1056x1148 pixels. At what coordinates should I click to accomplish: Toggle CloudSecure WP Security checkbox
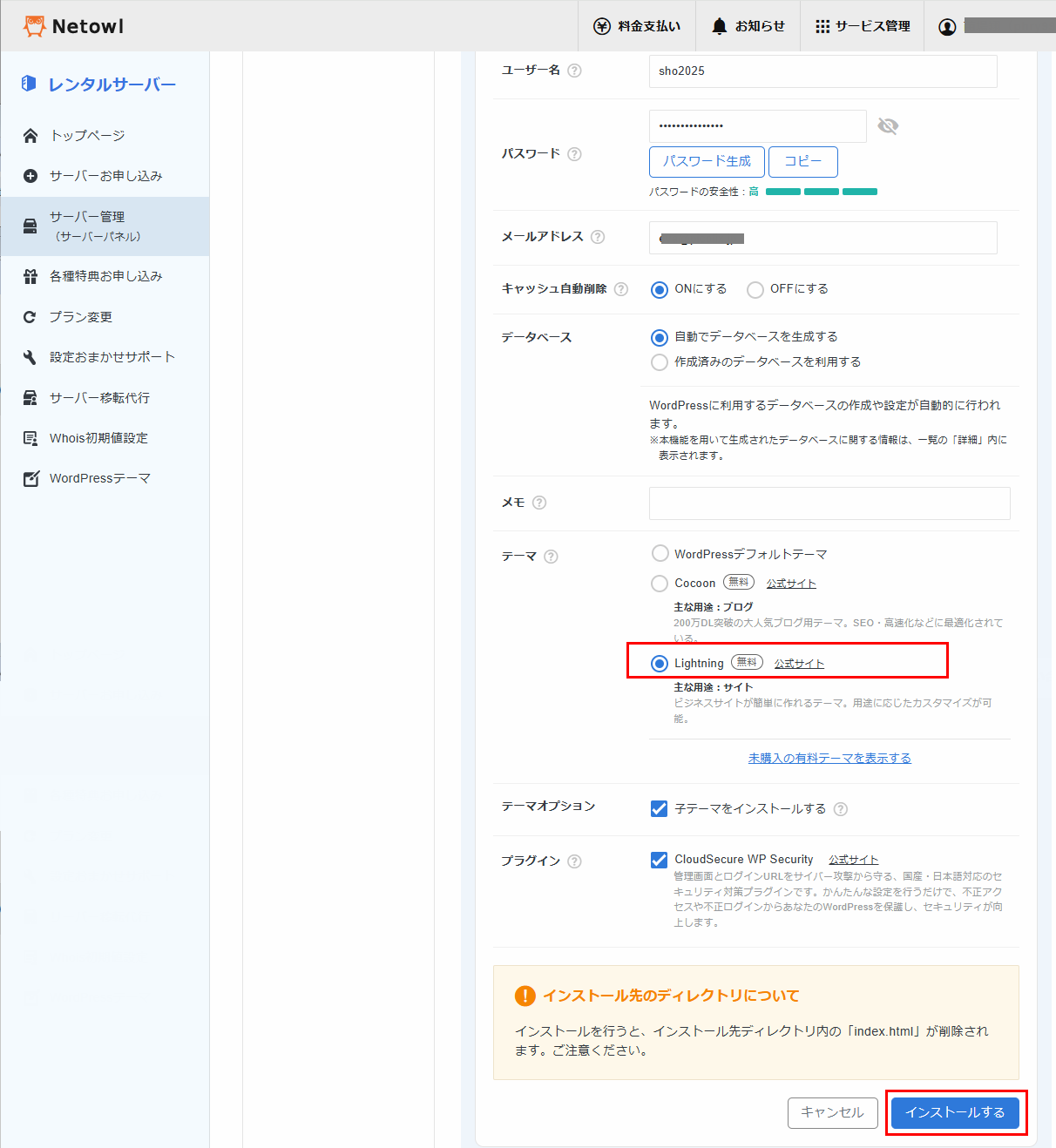coord(660,860)
